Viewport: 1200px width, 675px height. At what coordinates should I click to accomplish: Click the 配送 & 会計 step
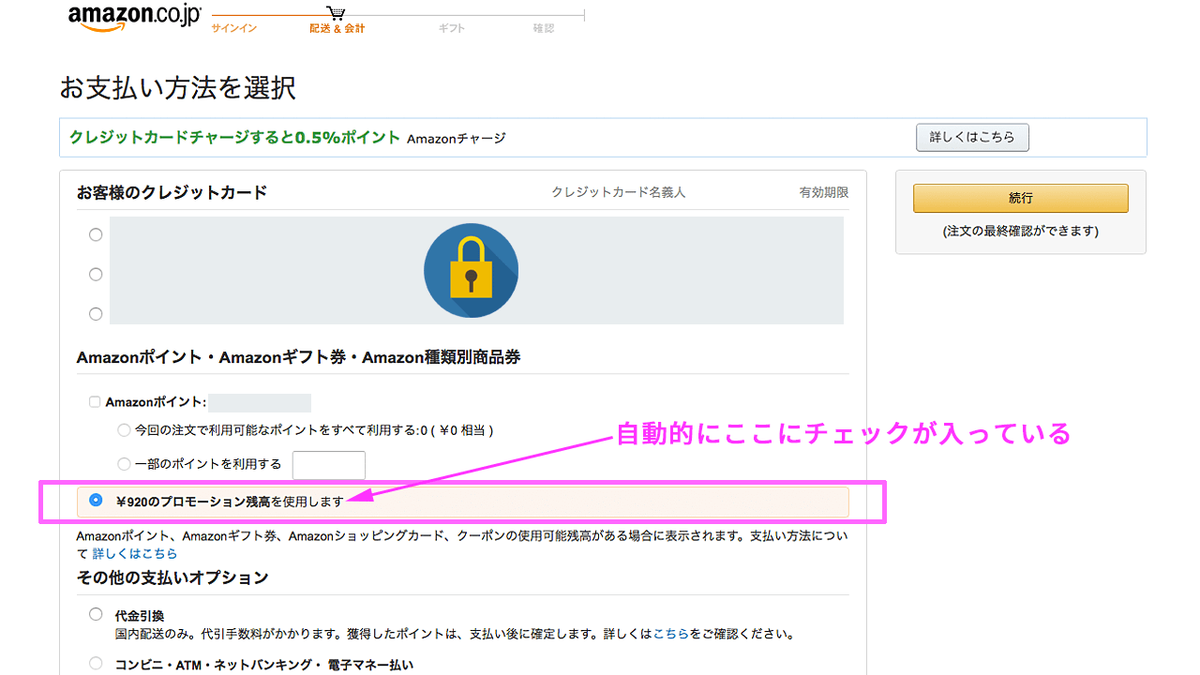(x=337, y=29)
